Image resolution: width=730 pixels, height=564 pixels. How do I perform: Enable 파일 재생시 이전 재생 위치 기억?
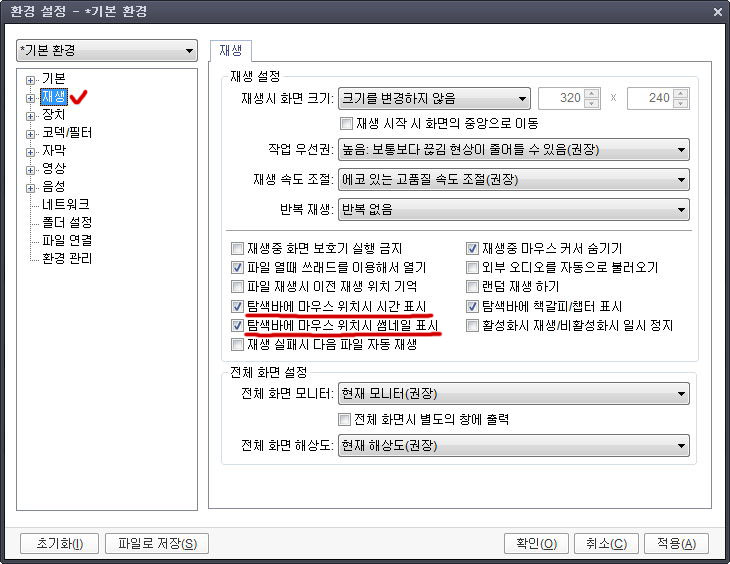click(x=237, y=286)
